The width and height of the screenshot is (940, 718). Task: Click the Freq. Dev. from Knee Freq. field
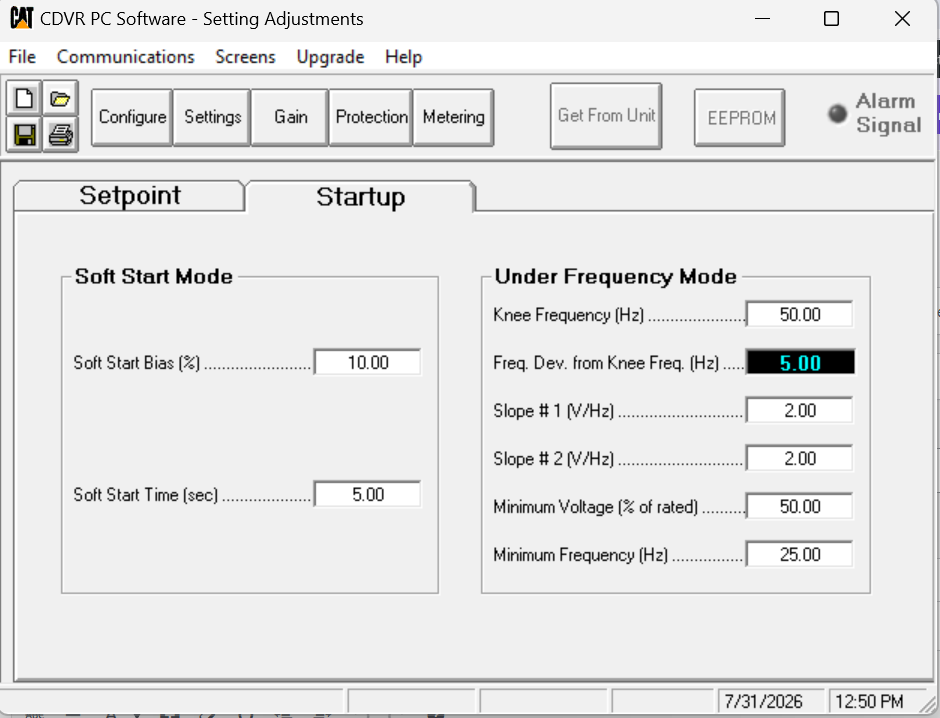tap(800, 363)
